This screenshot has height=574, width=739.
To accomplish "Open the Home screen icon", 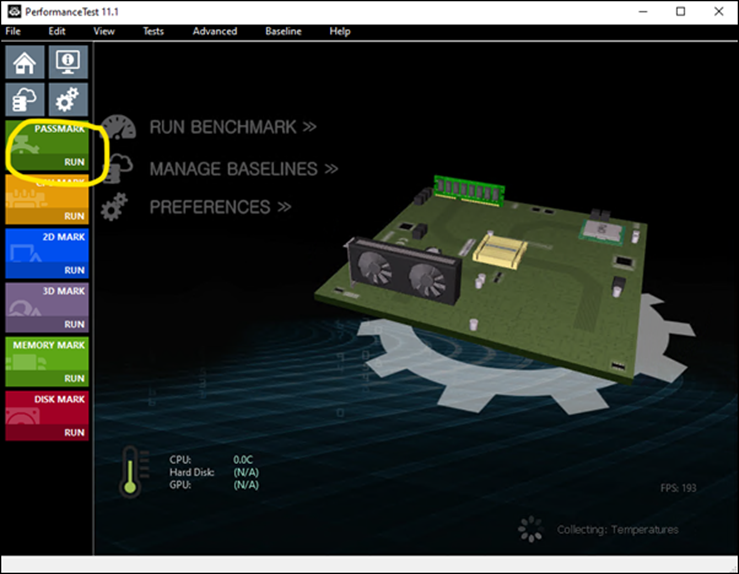I will (25, 62).
